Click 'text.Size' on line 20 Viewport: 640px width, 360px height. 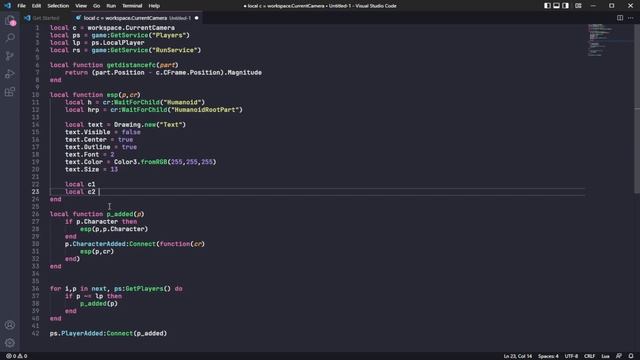tap(82, 169)
